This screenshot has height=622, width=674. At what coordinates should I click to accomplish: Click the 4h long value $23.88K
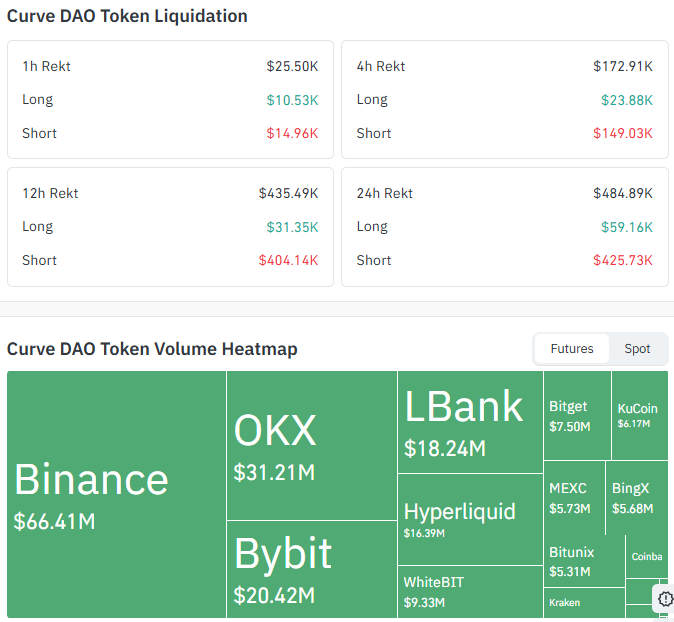click(x=627, y=100)
